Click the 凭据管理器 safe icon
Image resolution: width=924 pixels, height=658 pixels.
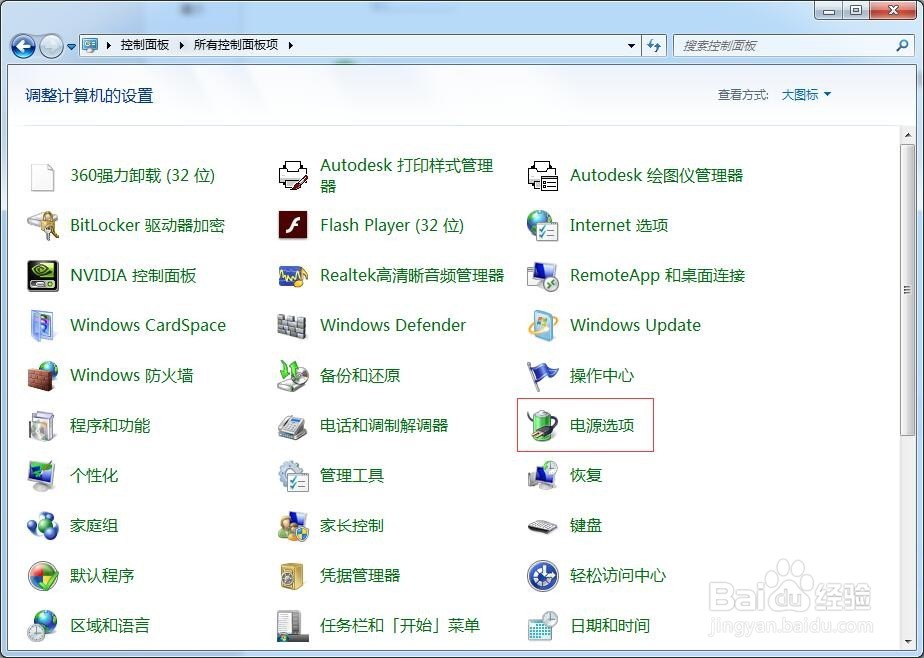(x=293, y=576)
